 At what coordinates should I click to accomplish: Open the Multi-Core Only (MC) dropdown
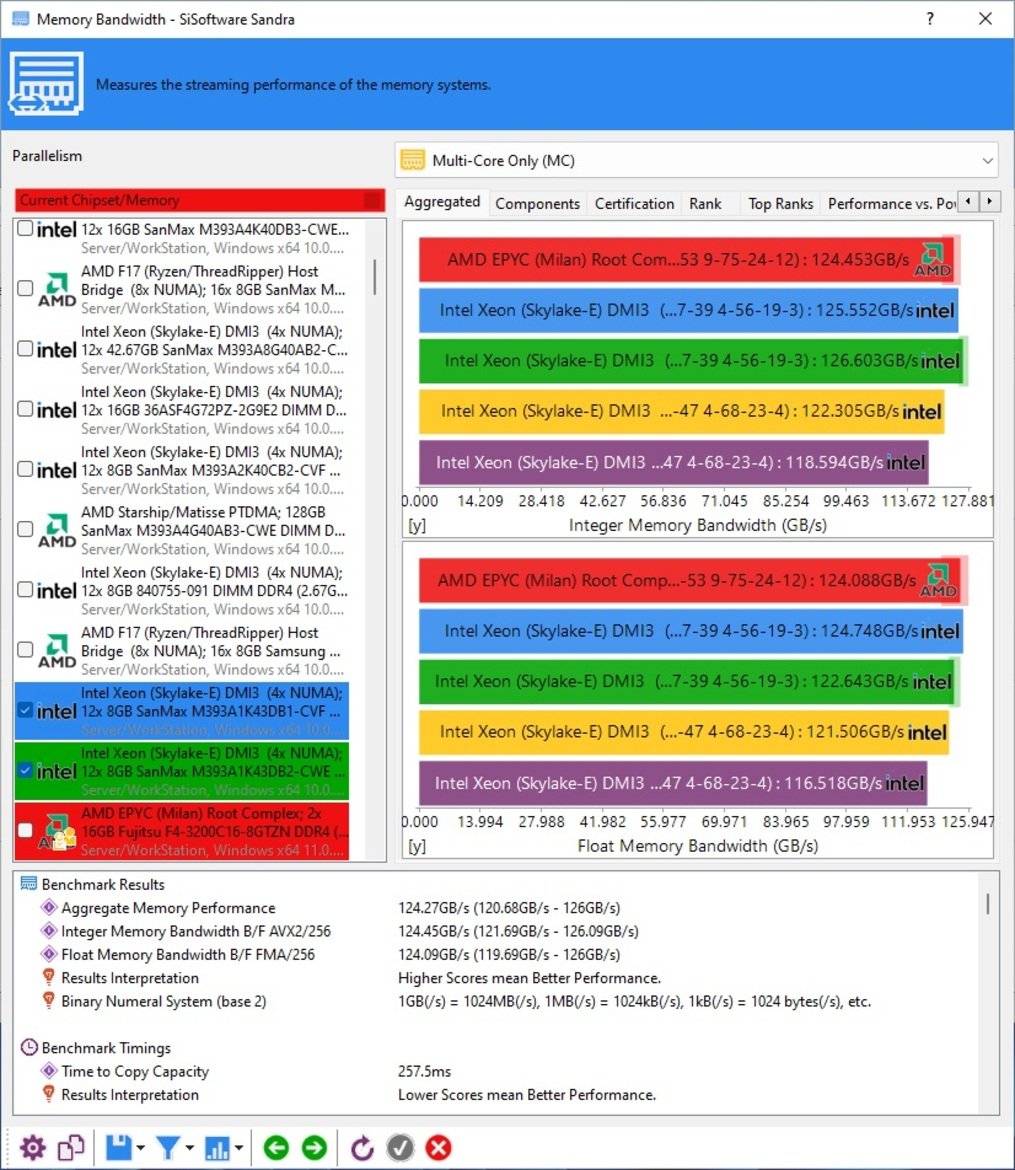click(696, 160)
